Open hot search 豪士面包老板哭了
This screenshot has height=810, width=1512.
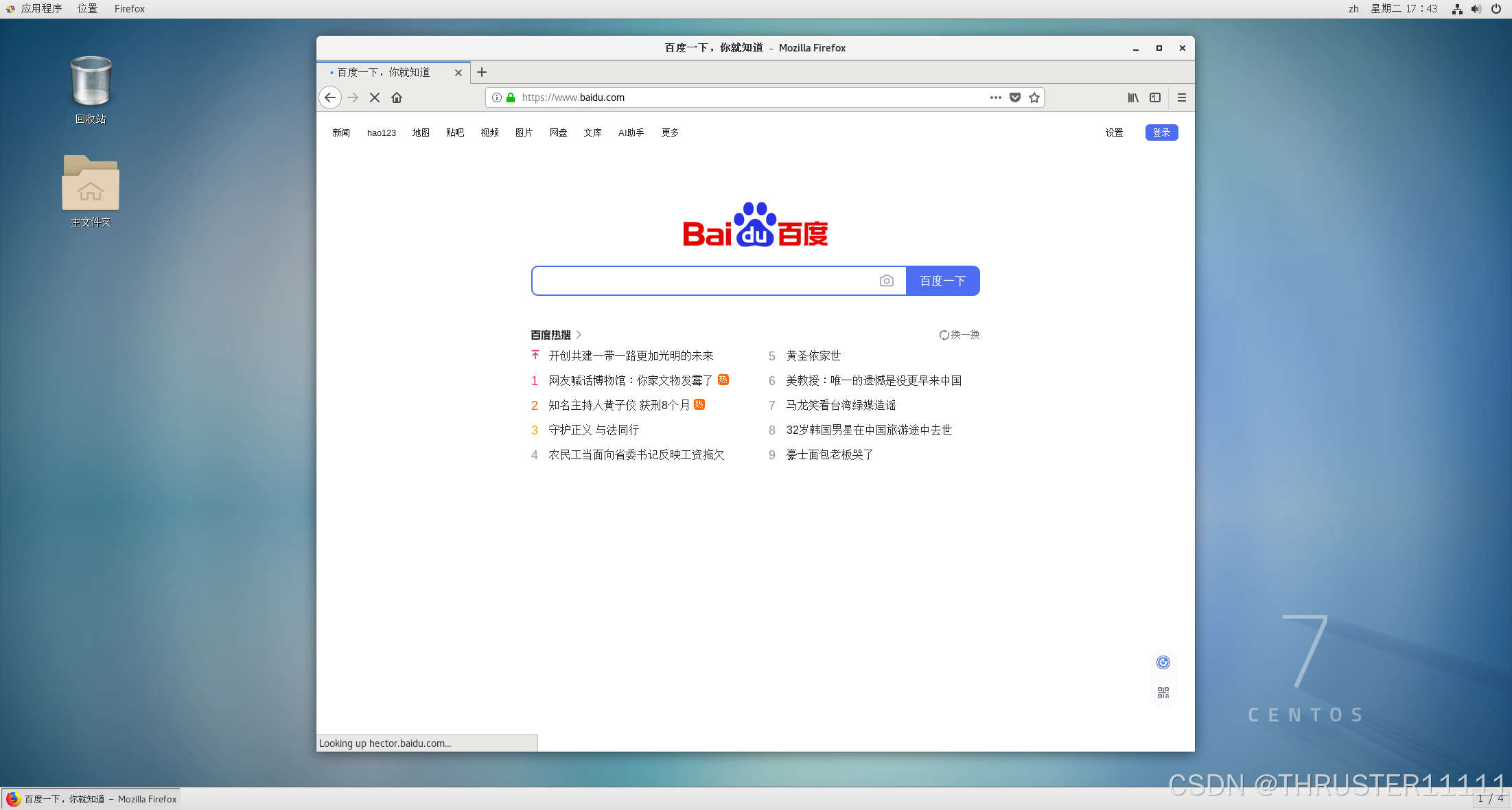(x=830, y=454)
